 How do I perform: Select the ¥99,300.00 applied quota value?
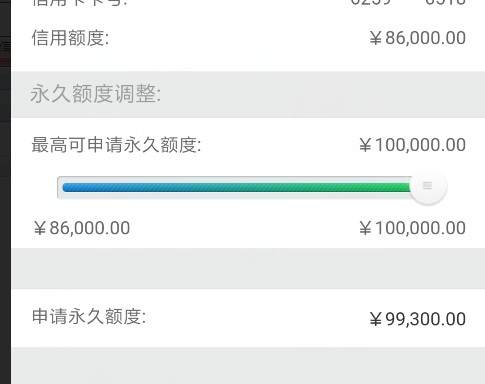pyautogui.click(x=418, y=319)
